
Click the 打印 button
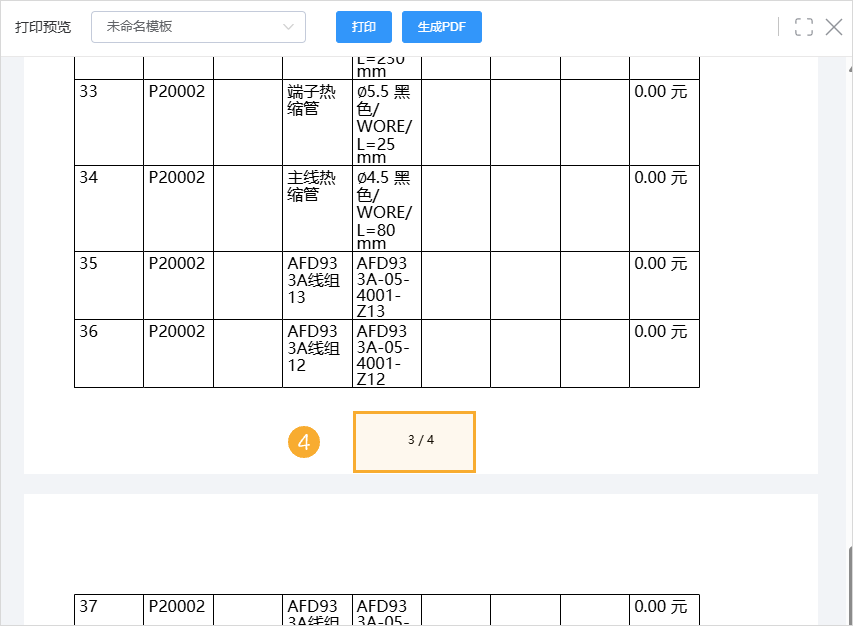coord(363,27)
